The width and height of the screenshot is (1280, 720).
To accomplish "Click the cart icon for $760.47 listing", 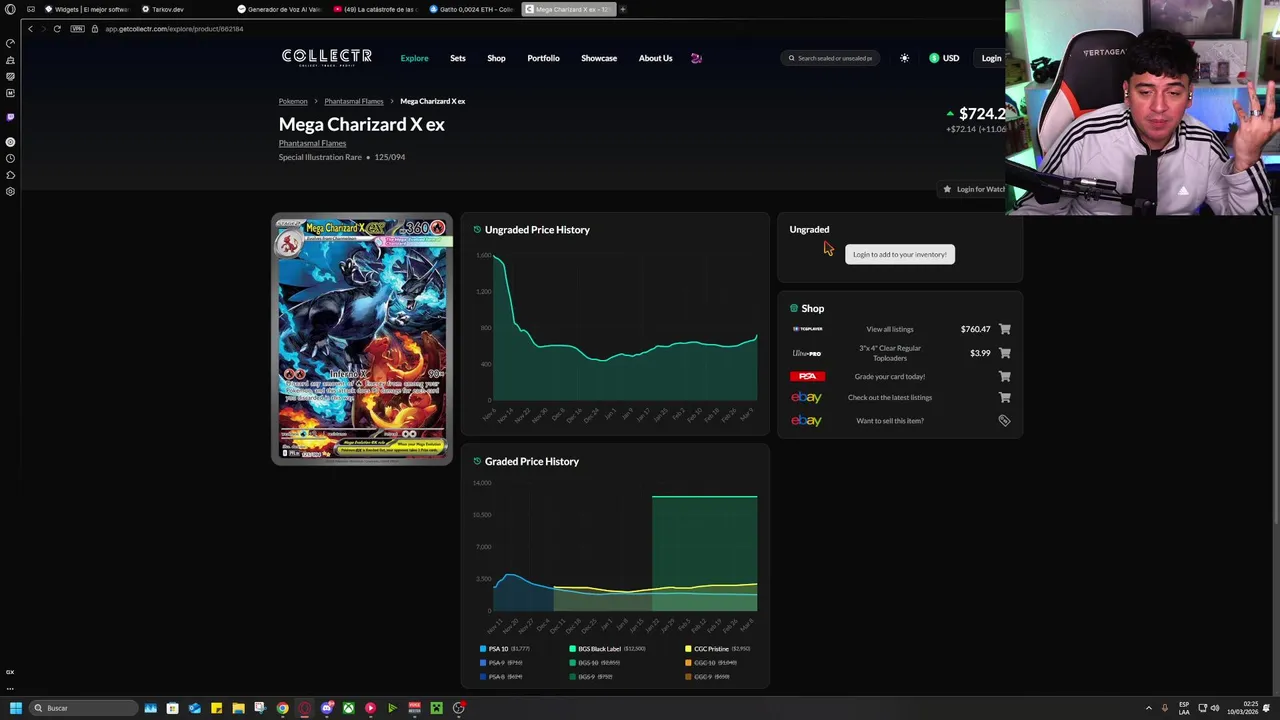I will click(x=1004, y=329).
